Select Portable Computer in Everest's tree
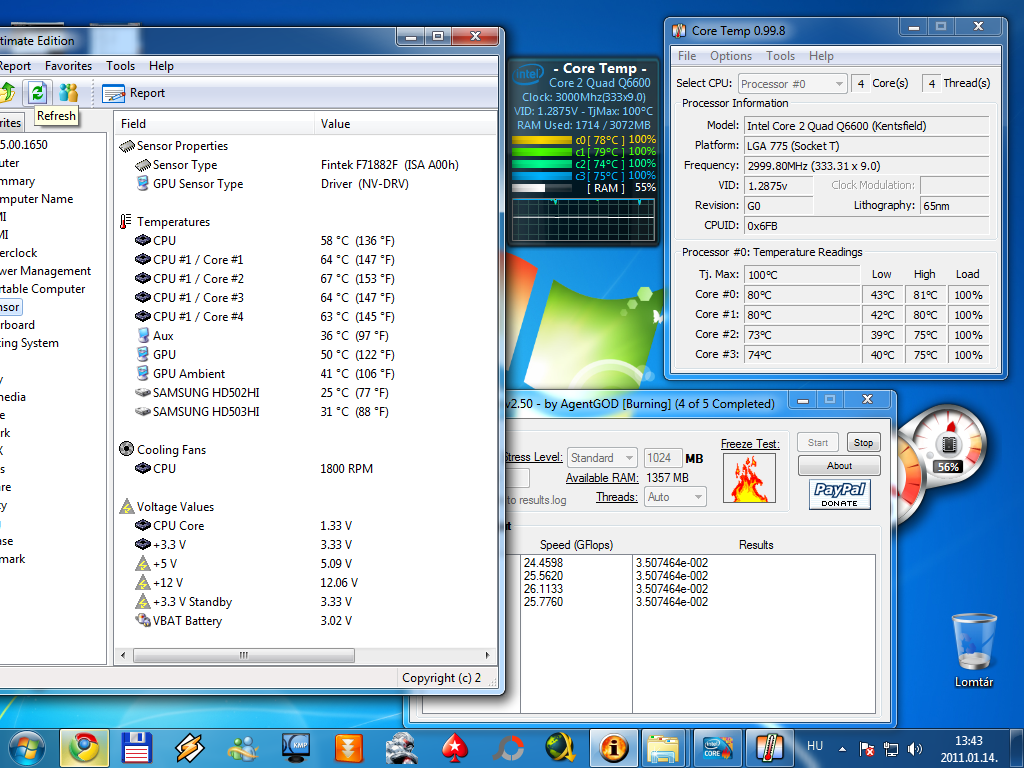 (x=42, y=289)
